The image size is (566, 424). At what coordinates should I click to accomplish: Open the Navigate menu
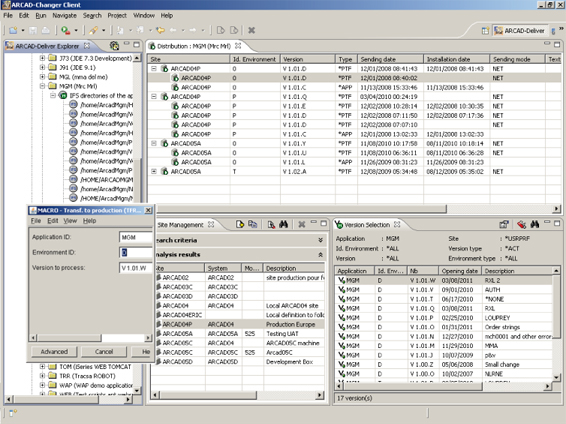pos(64,16)
